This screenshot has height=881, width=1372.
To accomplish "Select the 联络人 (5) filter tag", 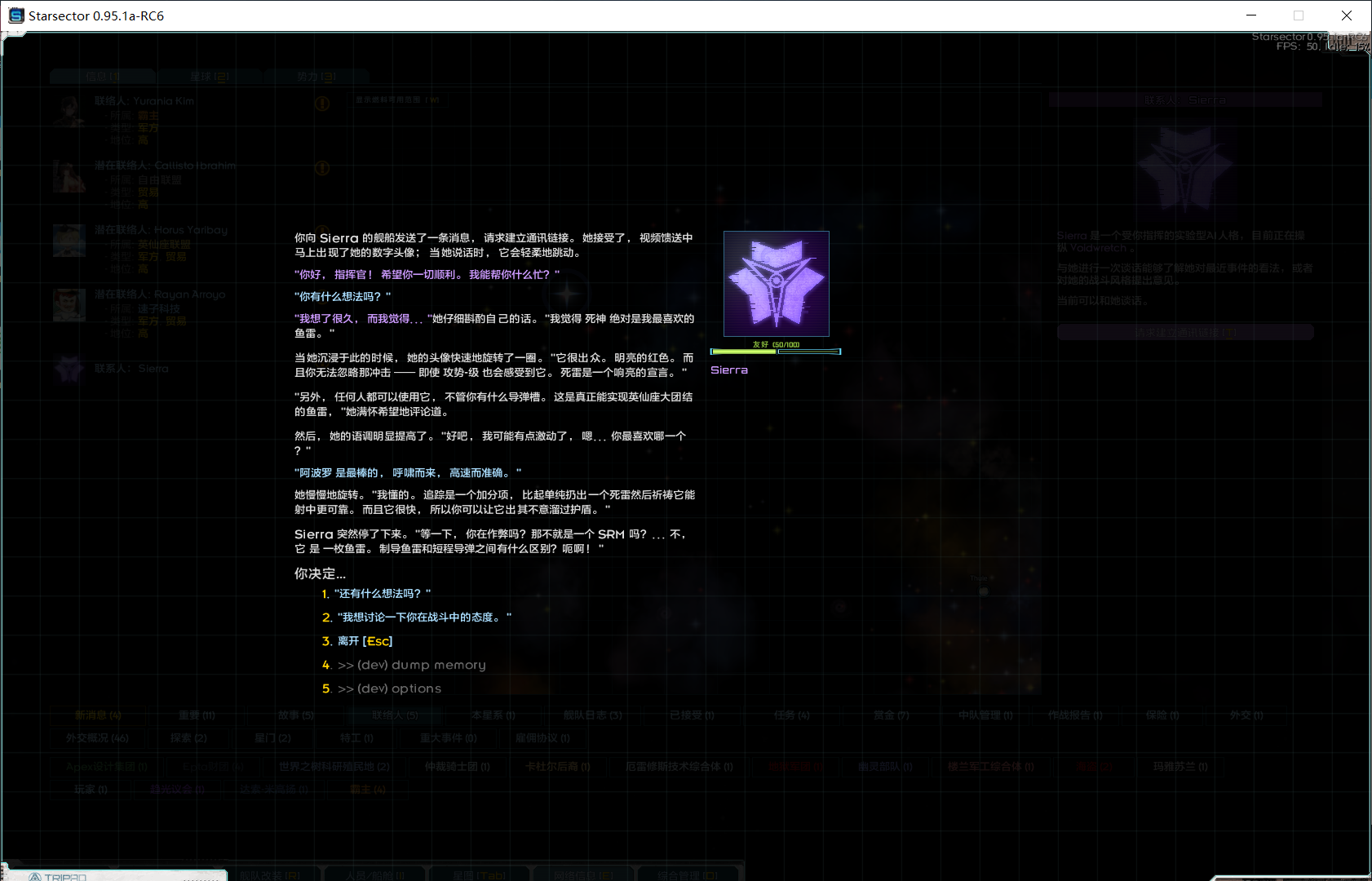I will (395, 715).
